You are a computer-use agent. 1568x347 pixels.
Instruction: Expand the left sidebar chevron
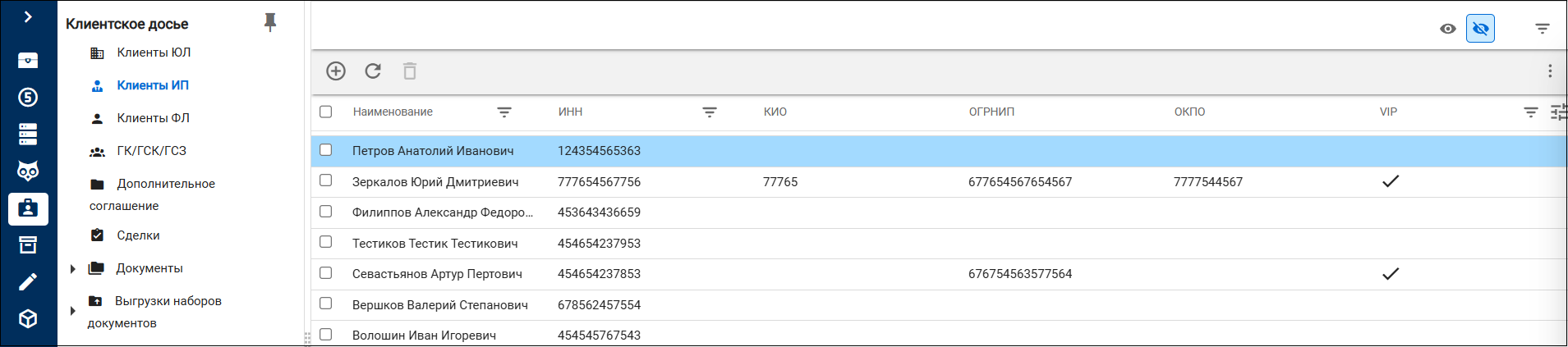tap(28, 16)
